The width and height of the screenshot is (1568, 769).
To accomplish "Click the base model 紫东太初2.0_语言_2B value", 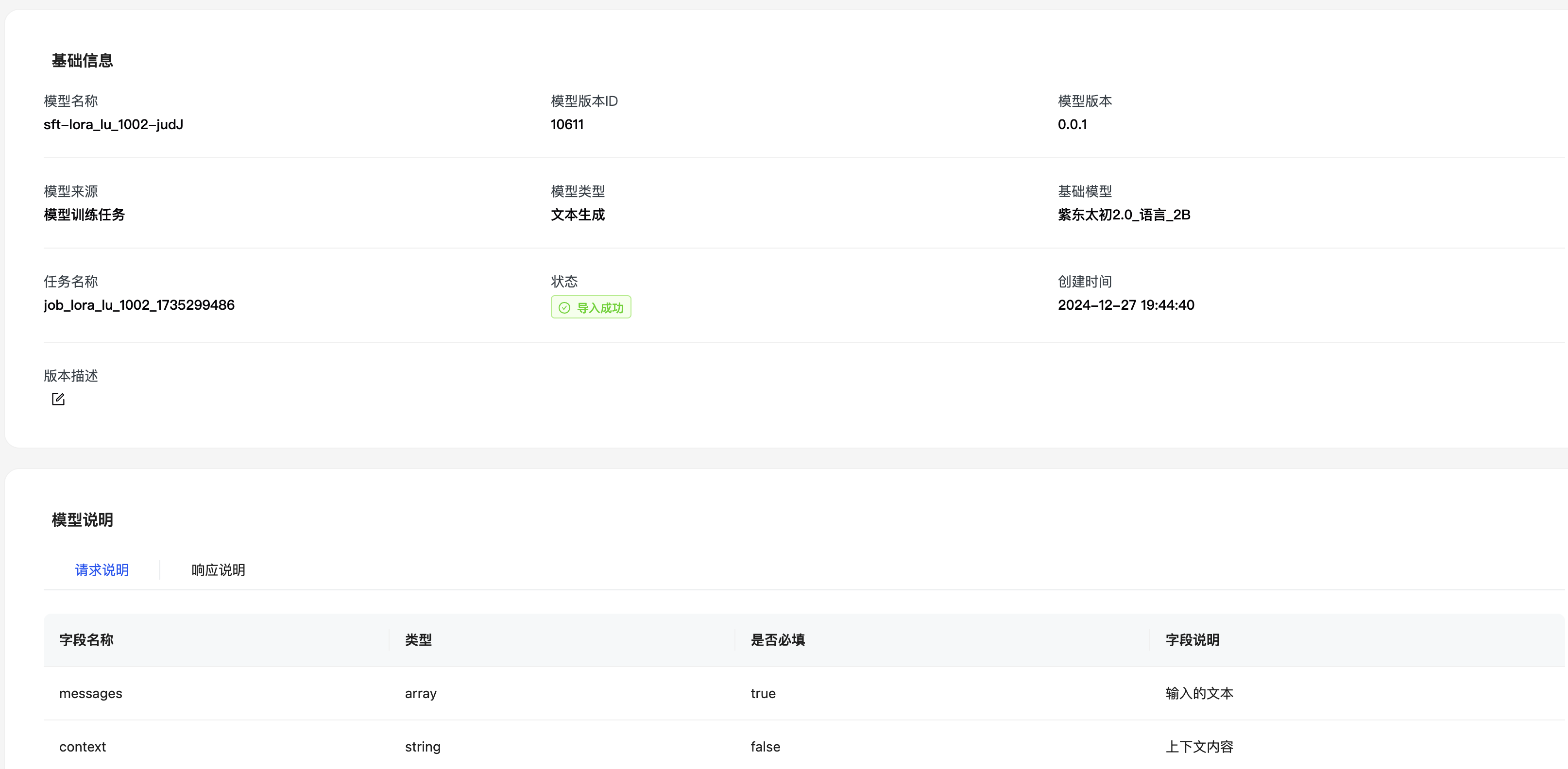I will pos(1124,215).
